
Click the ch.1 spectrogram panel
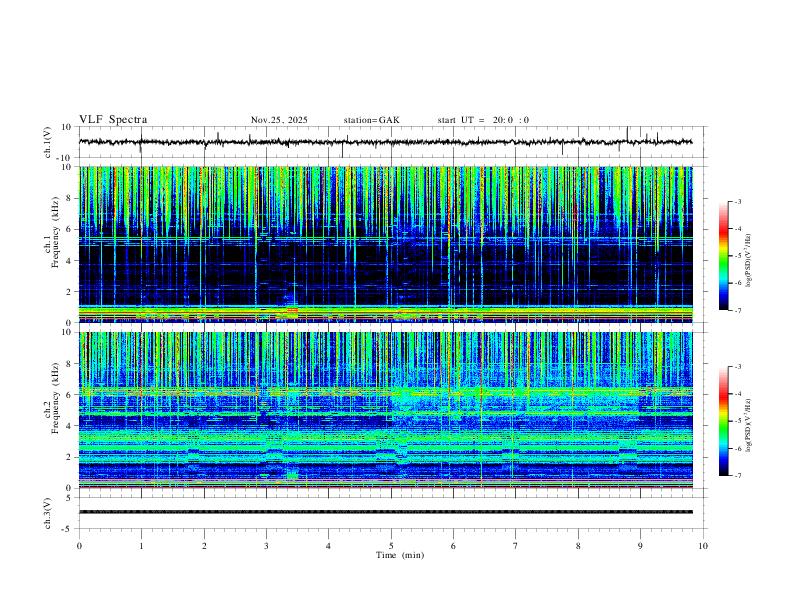[385, 244]
